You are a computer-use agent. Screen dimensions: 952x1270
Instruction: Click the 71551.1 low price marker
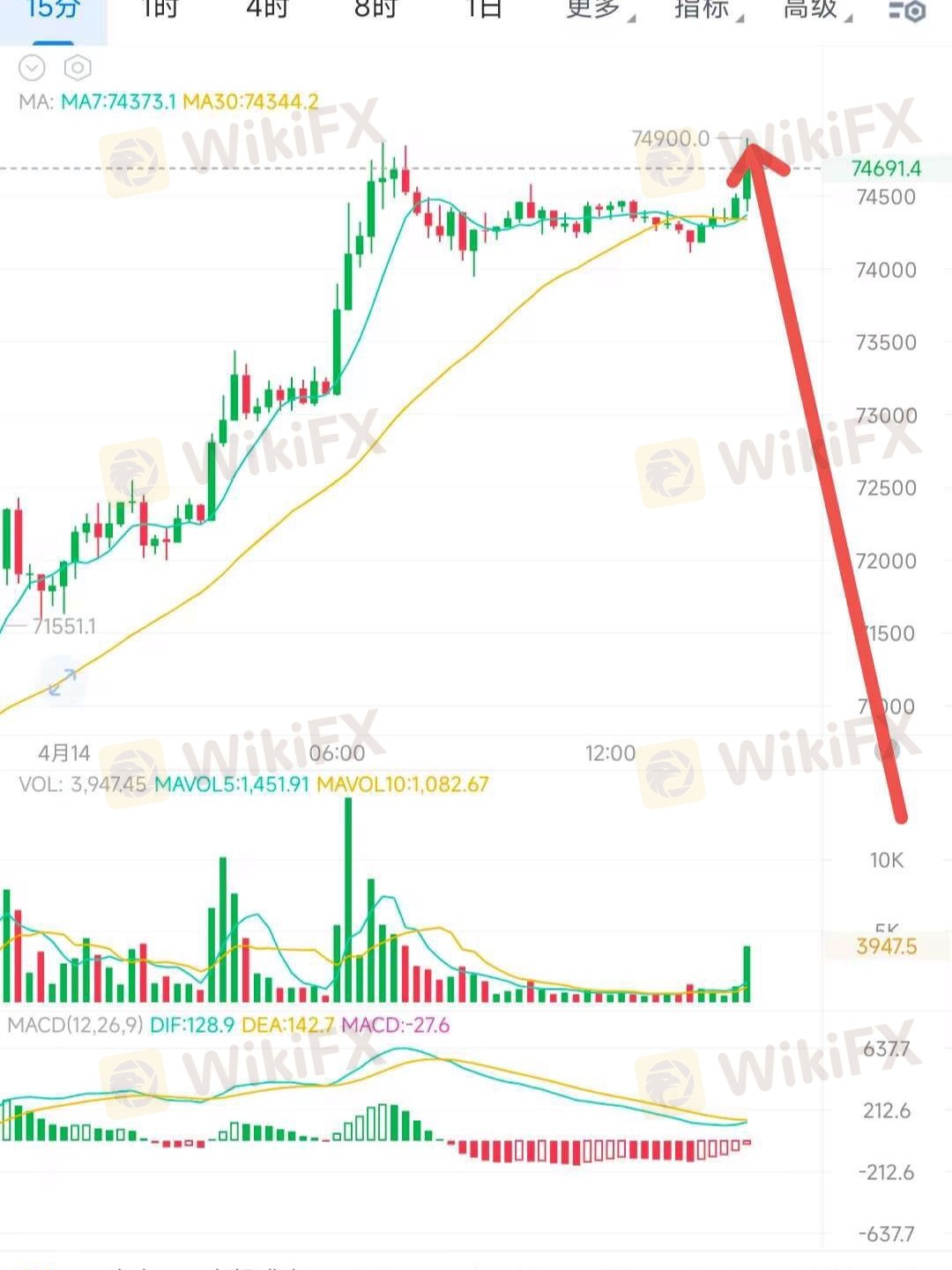click(64, 626)
